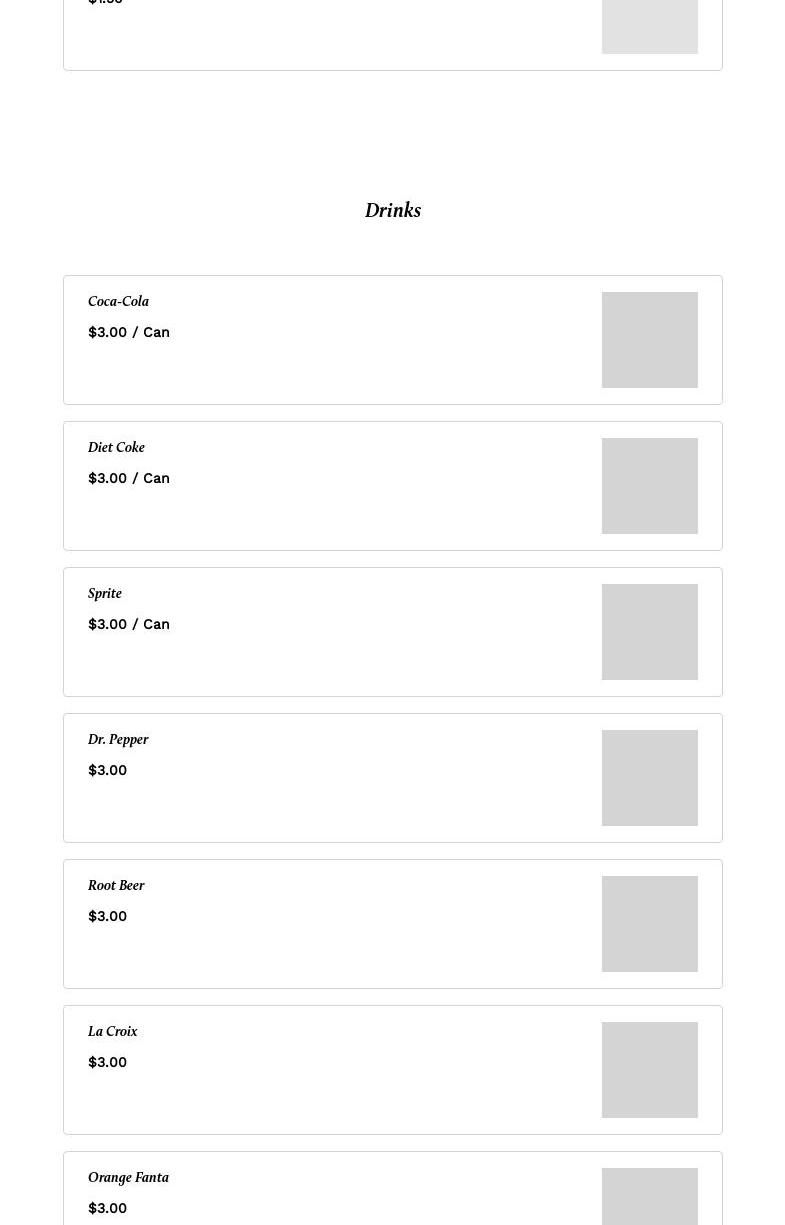The height and width of the screenshot is (1225, 785).
Task: Click the Sprite $3.00 / Can price
Action: (129, 624)
